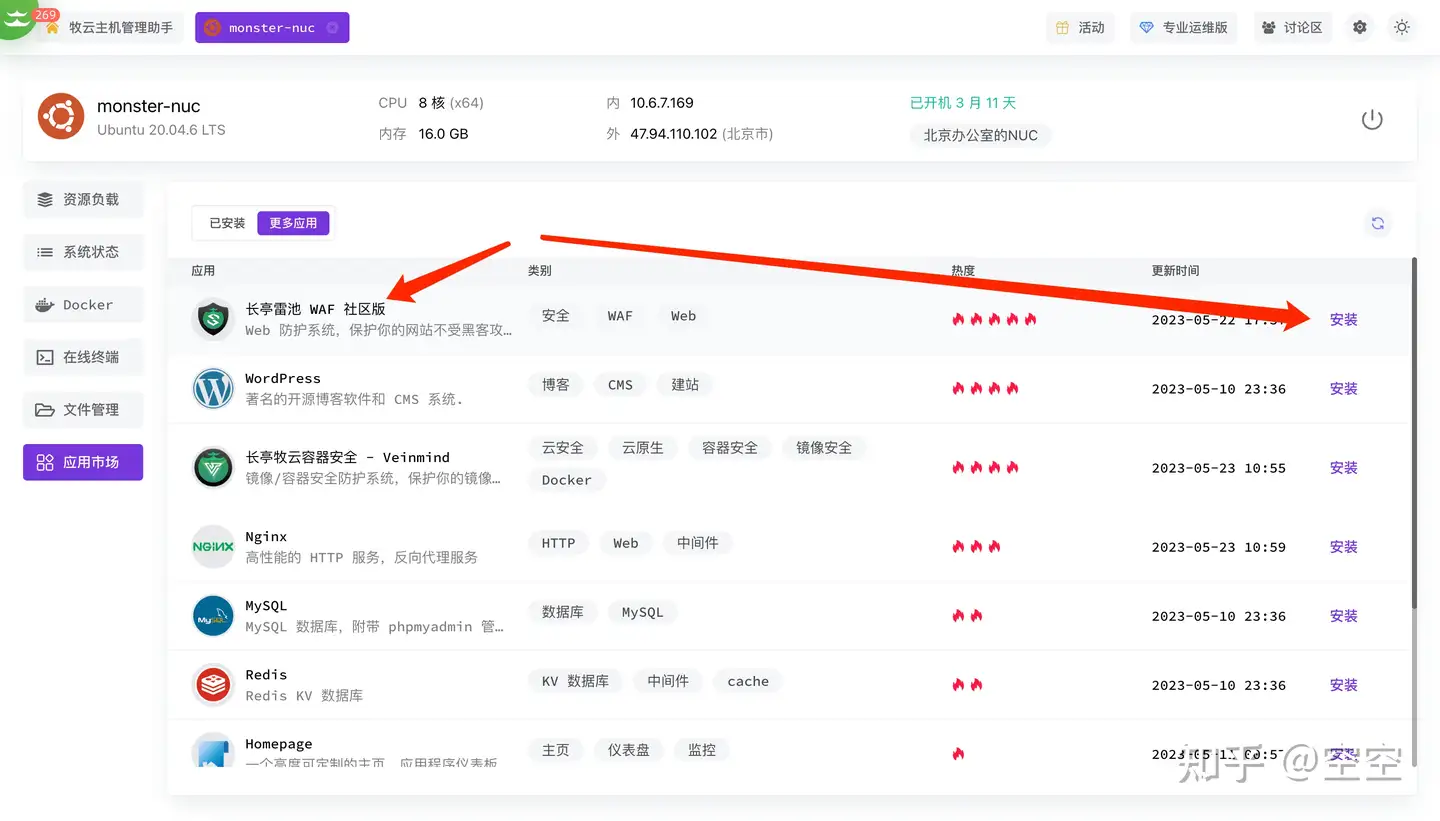Go to Docker in the sidebar
This screenshot has width=1440, height=821.
83,305
